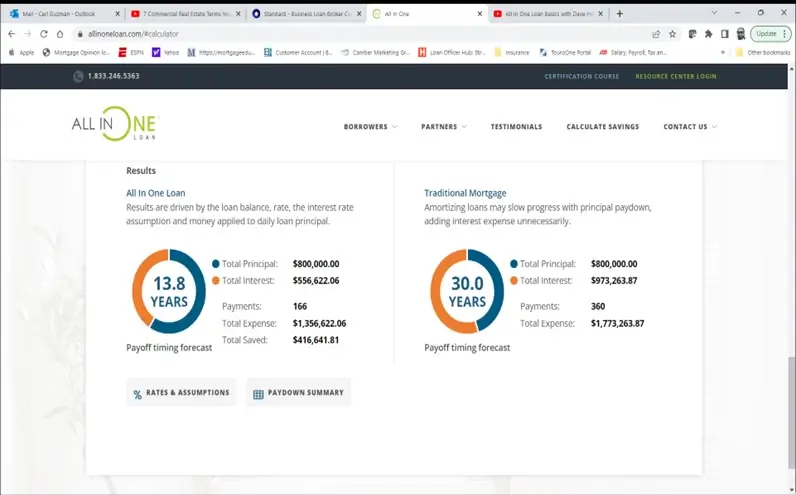Screen dimensions: 796x495
Task: Switch to the 7 Commercial Real Estate Terms tab
Action: click(x=182, y=14)
